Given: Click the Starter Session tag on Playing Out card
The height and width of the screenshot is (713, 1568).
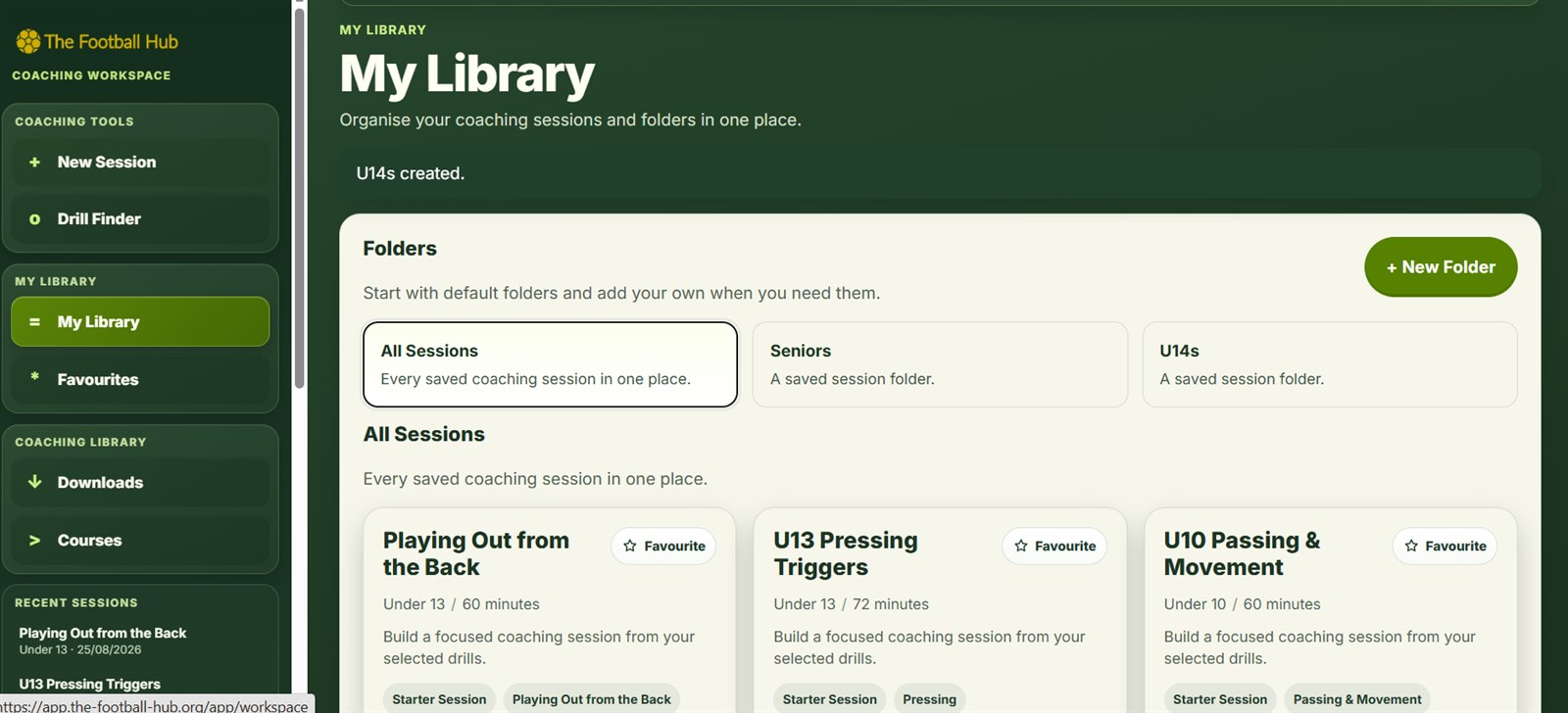Looking at the screenshot, I should pyautogui.click(x=439, y=698).
